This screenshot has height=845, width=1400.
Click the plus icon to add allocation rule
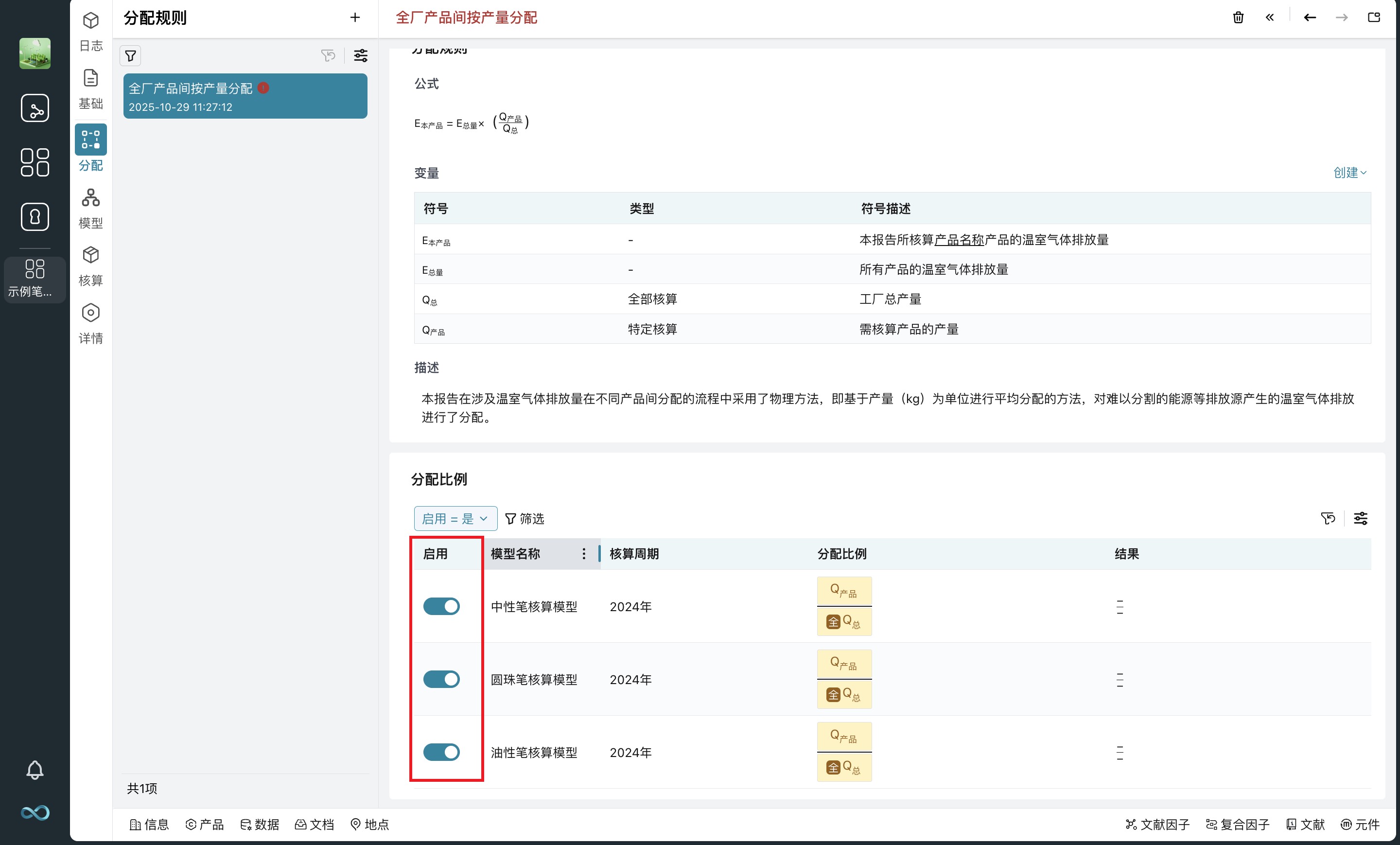(x=355, y=18)
